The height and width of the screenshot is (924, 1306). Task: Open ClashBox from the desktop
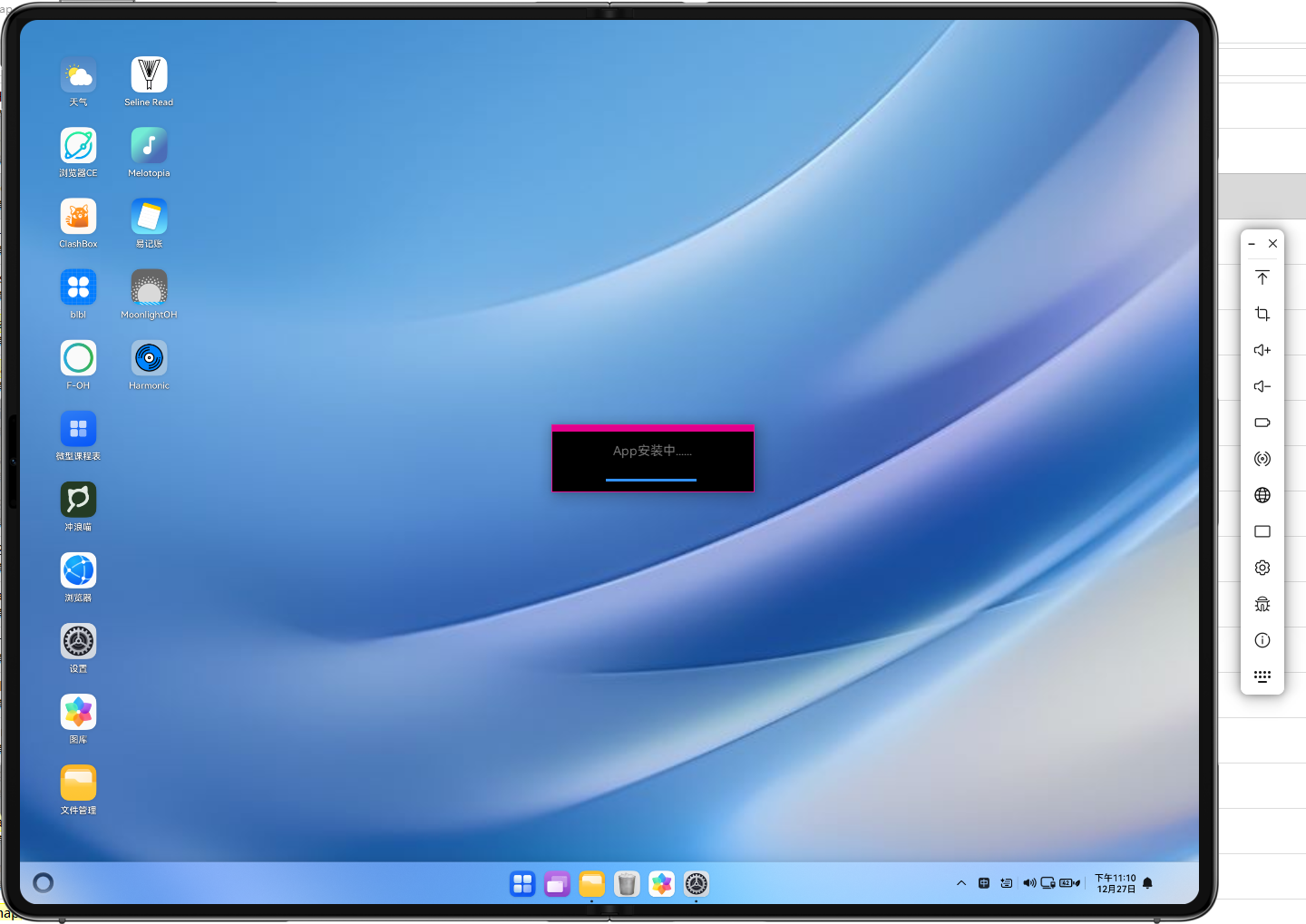tap(78, 217)
